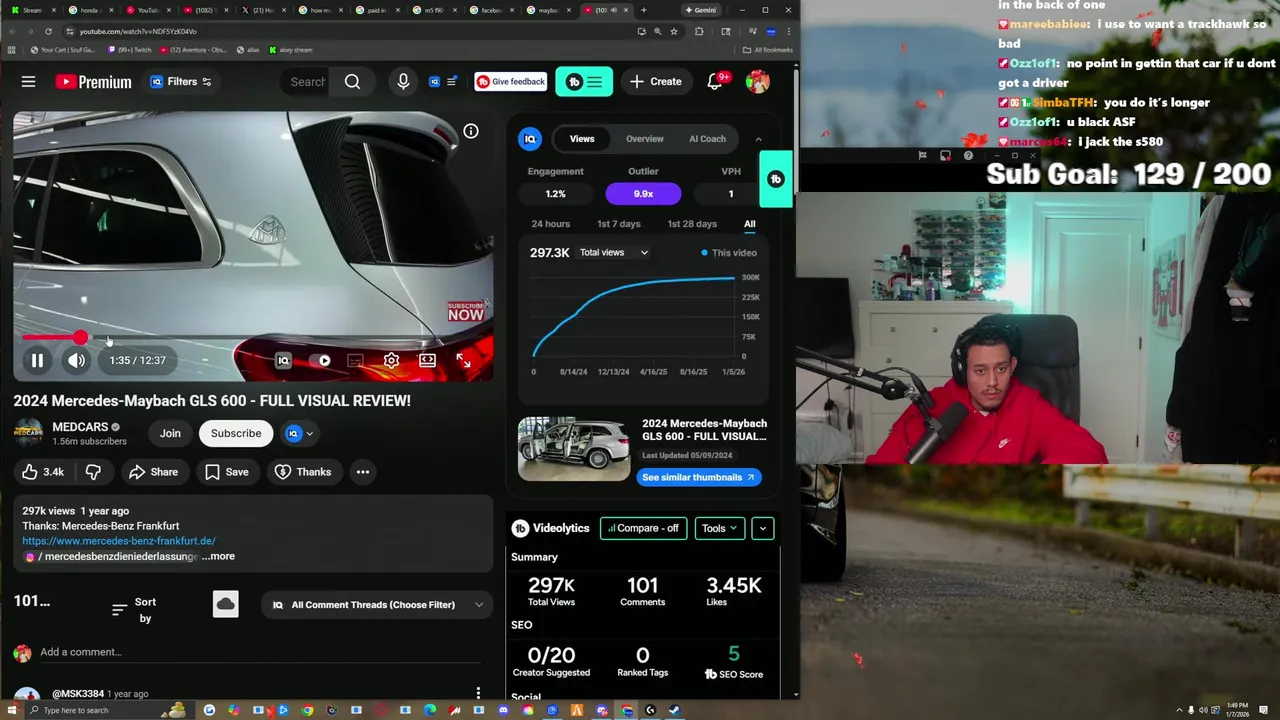This screenshot has width=1280, height=720.
Task: Open the Gemini button in Chrome
Action: pyautogui.click(x=700, y=10)
